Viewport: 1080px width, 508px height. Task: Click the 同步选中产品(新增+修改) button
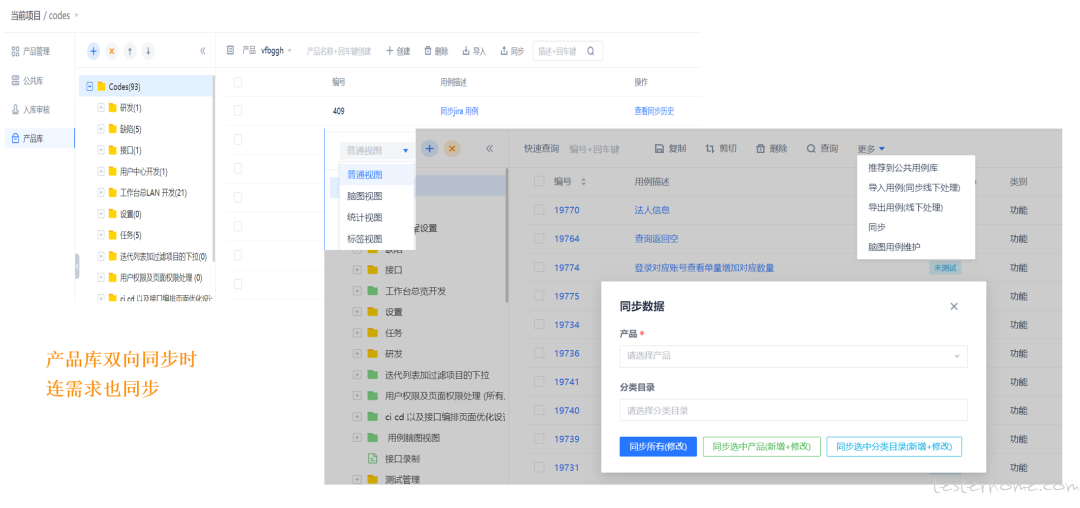click(x=762, y=446)
